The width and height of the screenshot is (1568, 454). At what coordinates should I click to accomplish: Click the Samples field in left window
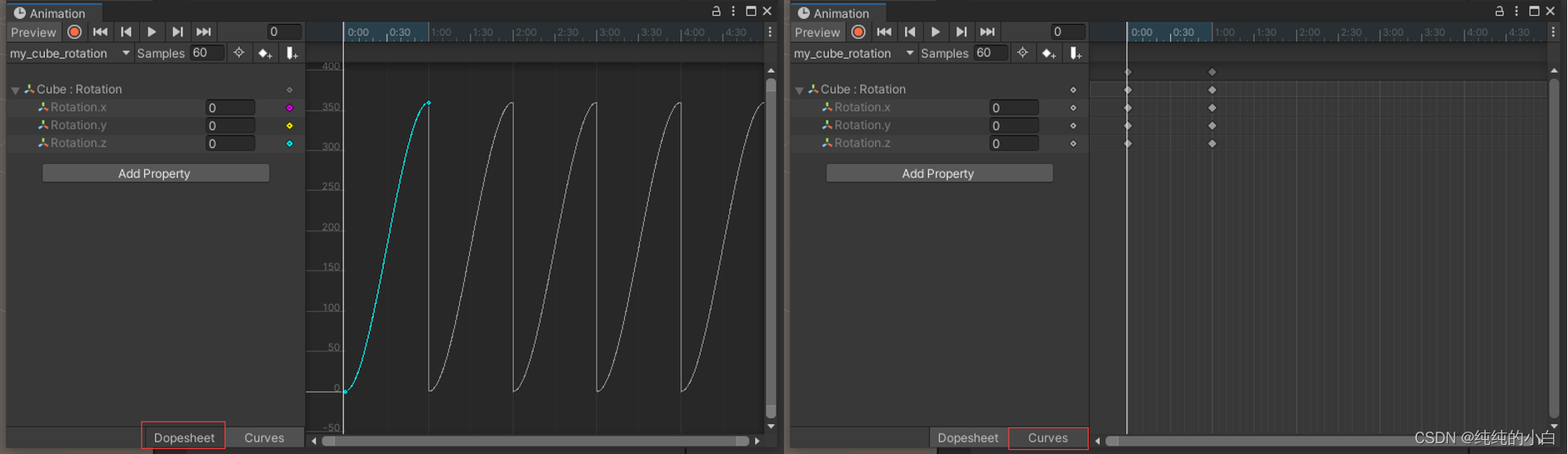[x=207, y=53]
